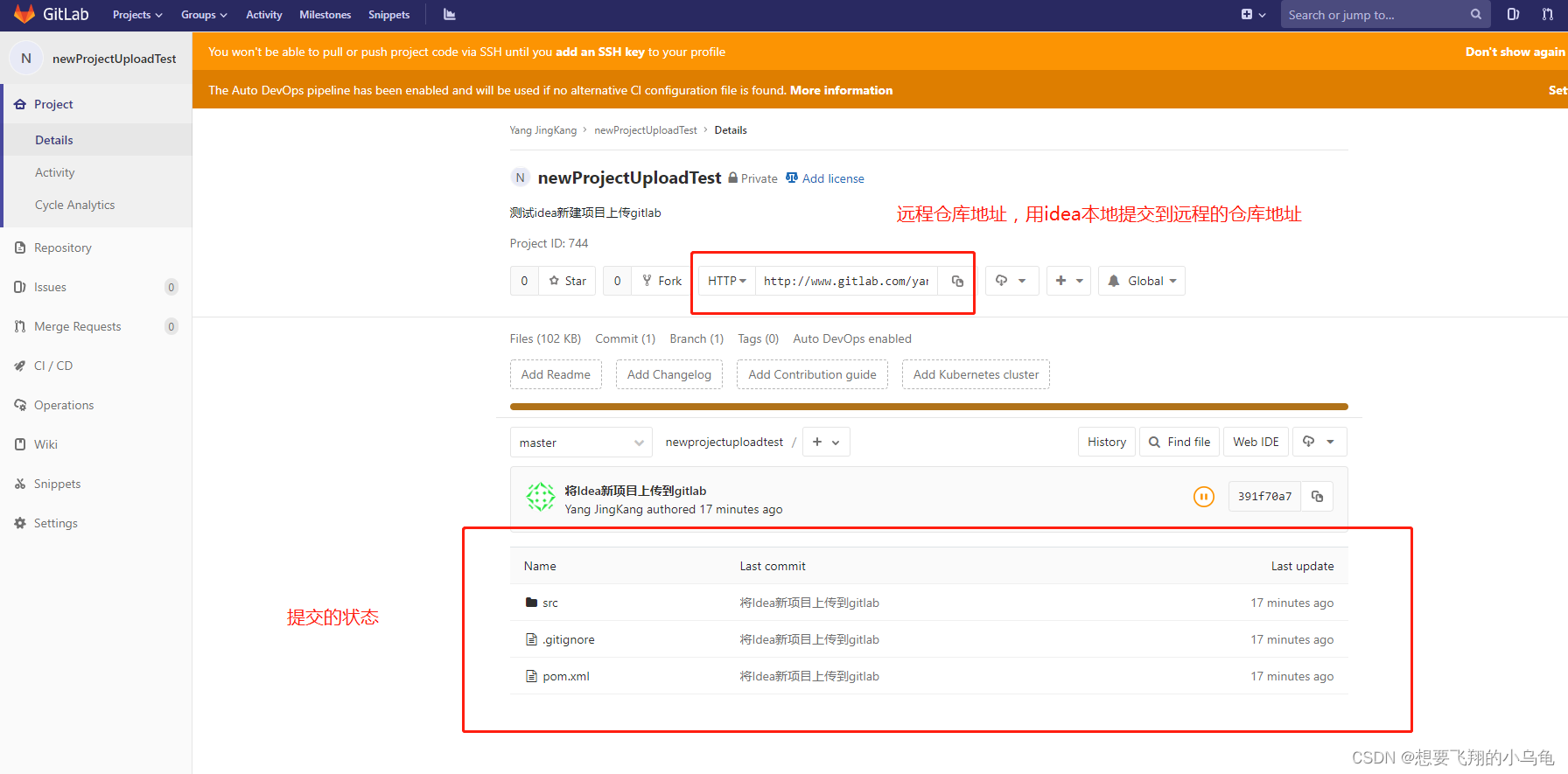Image resolution: width=1568 pixels, height=774 pixels.
Task: Select the master branch dropdown
Action: [581, 443]
